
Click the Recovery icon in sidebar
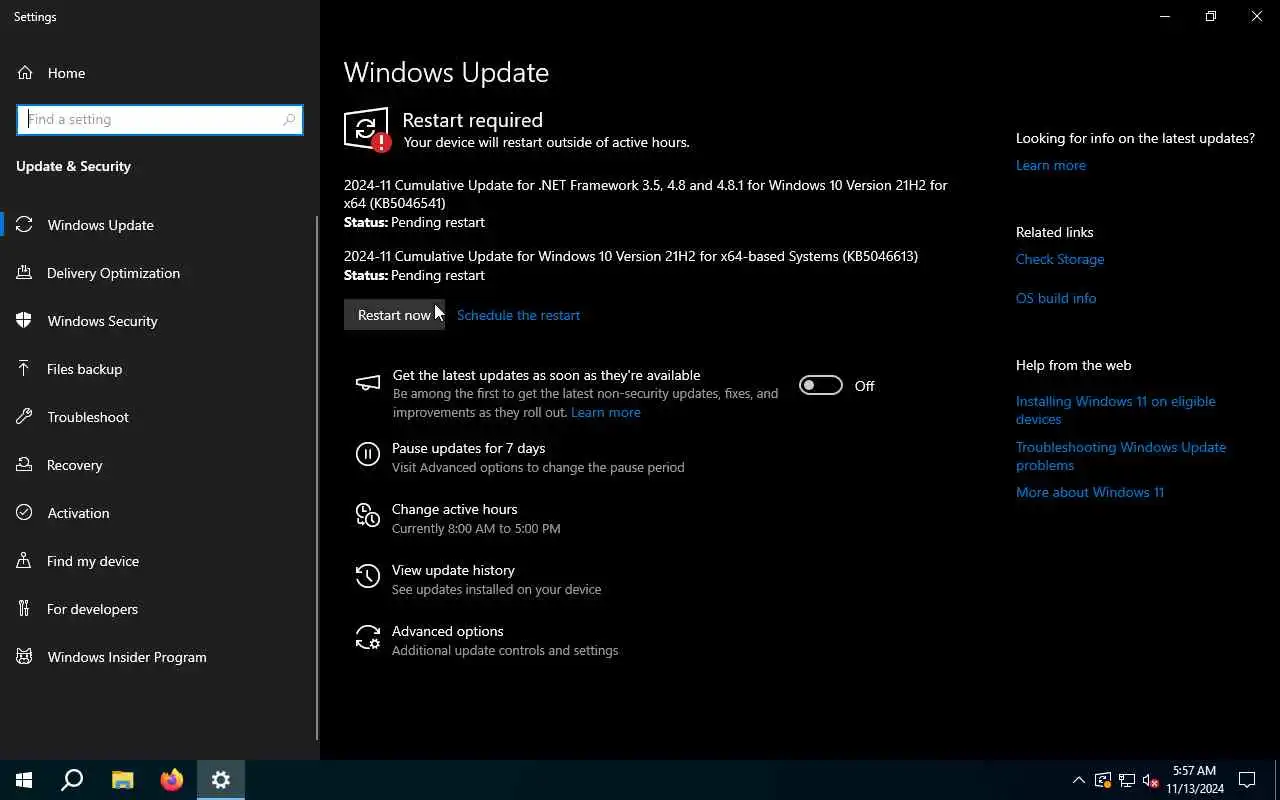25,465
